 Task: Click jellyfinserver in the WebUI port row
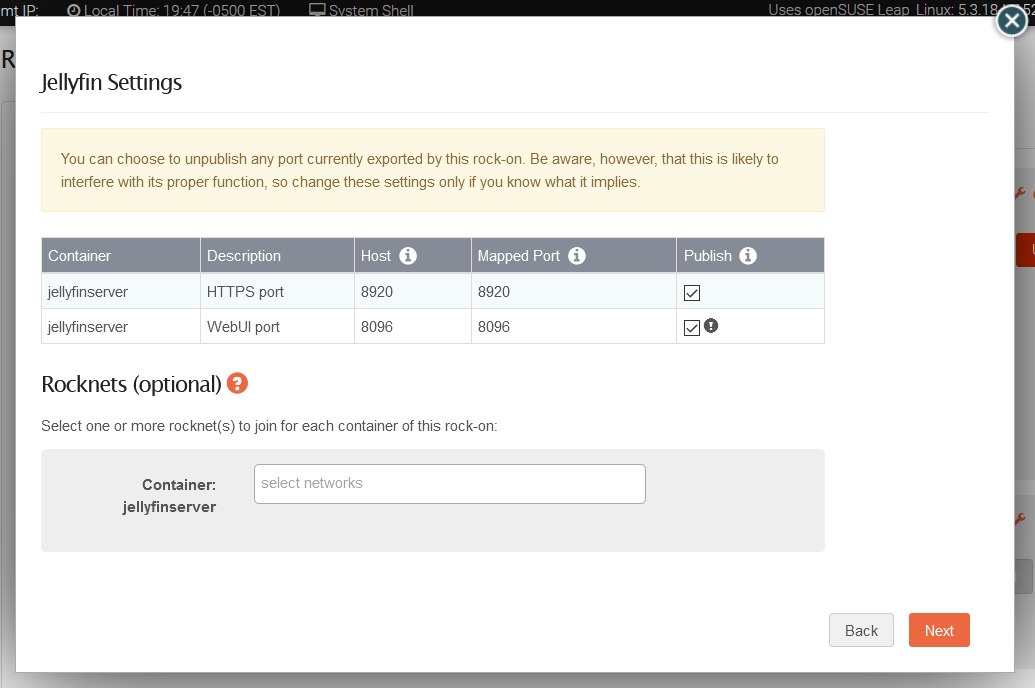[x=88, y=327]
